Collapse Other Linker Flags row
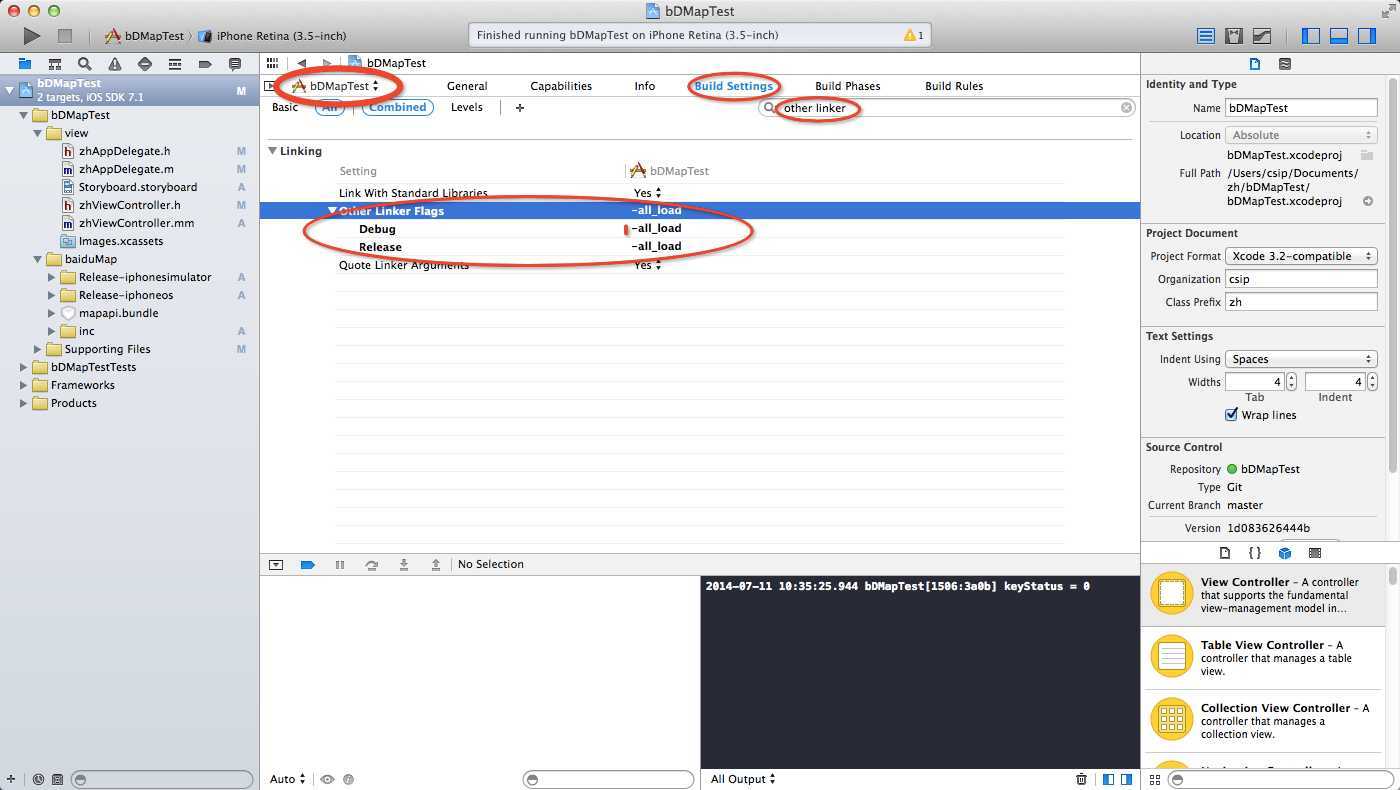 tap(332, 211)
